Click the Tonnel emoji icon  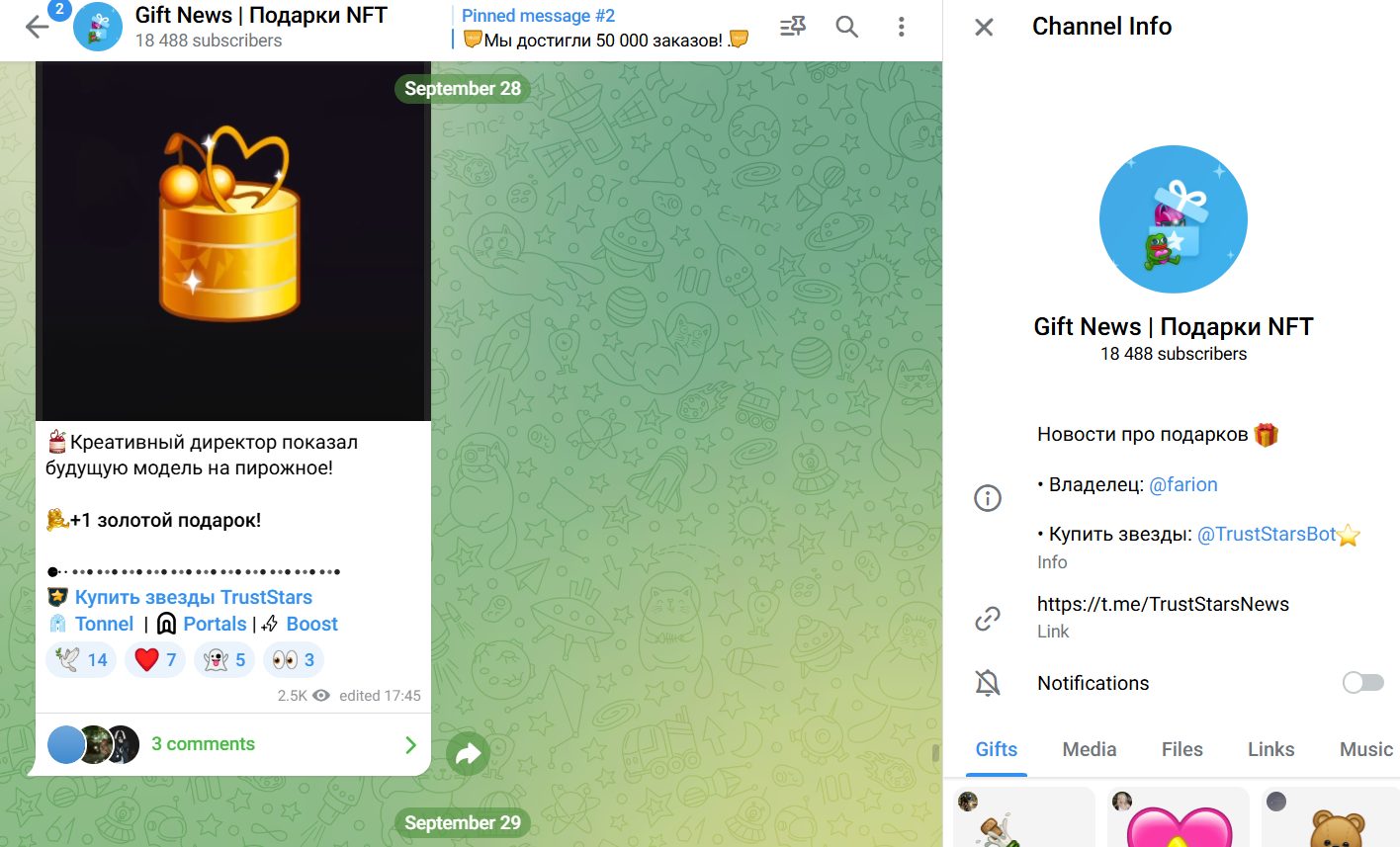coord(57,624)
